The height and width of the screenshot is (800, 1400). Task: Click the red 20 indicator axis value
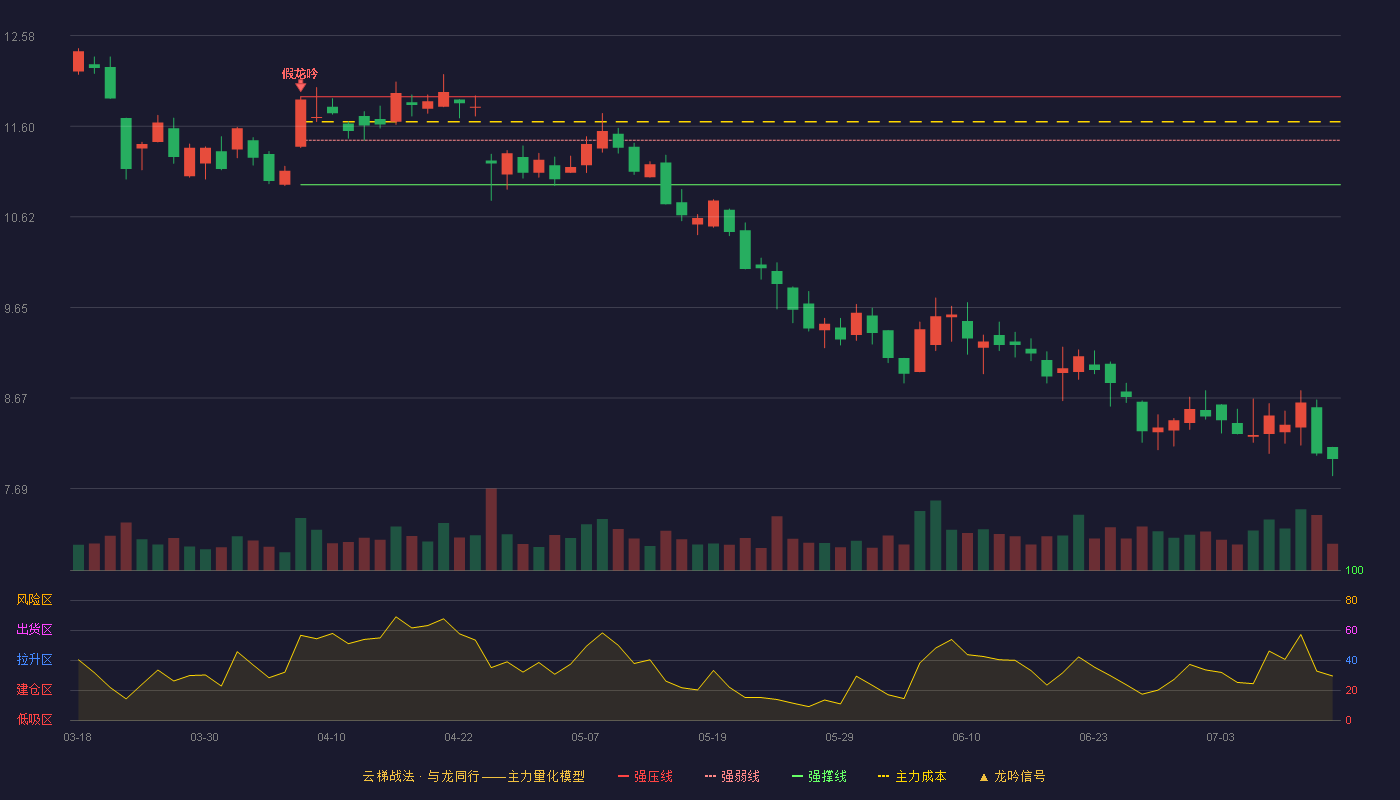pyautogui.click(x=1351, y=691)
